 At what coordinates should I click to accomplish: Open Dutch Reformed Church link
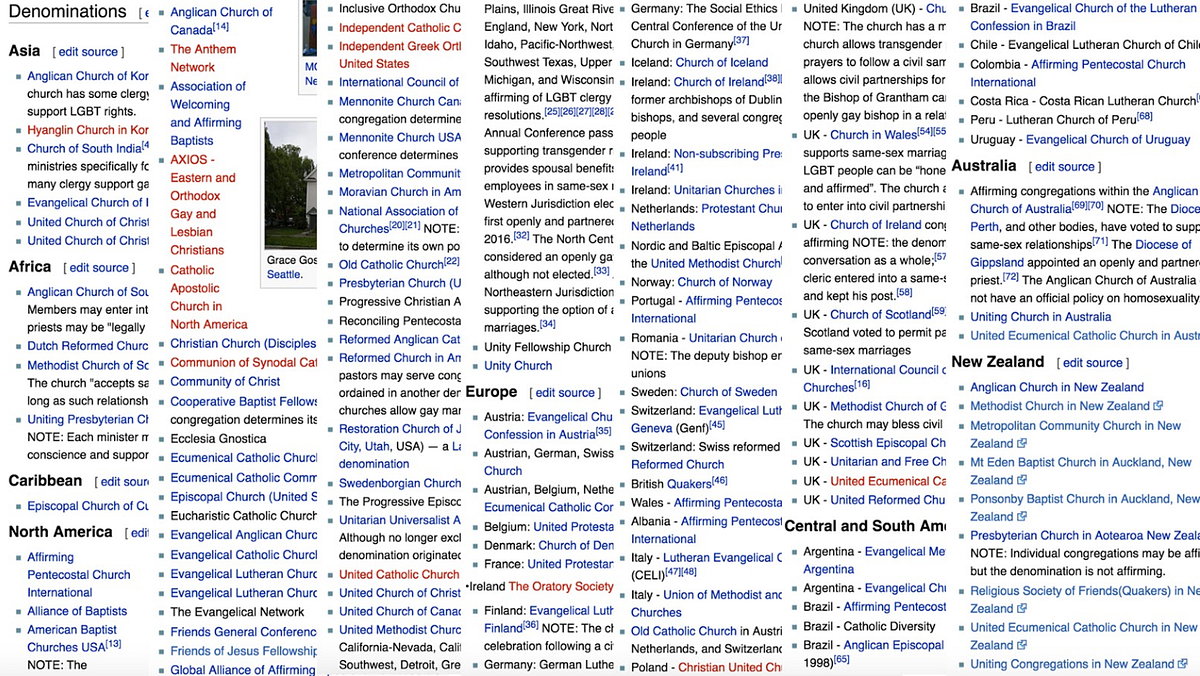88,346
